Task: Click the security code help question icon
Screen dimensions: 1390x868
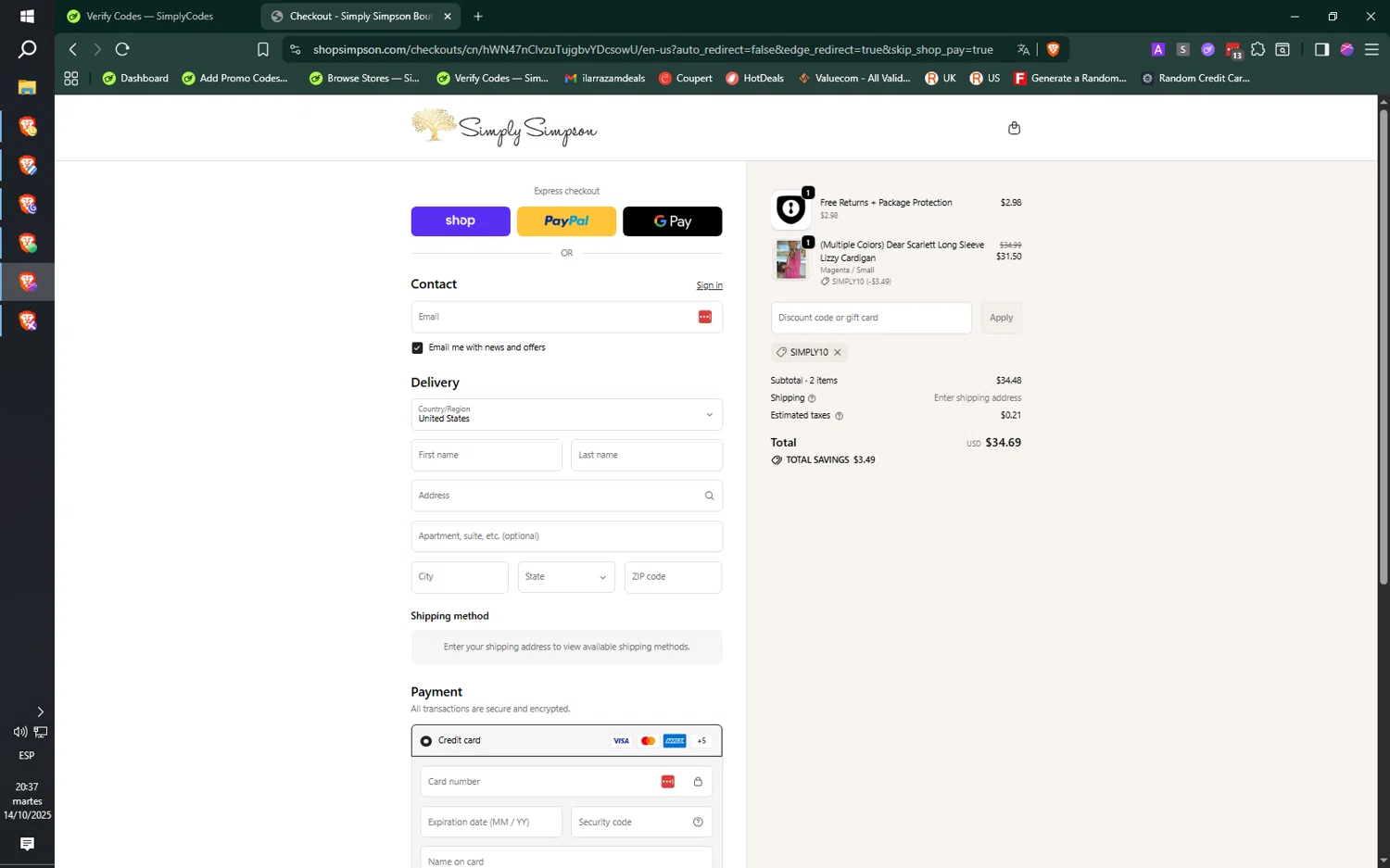Action: (698, 822)
